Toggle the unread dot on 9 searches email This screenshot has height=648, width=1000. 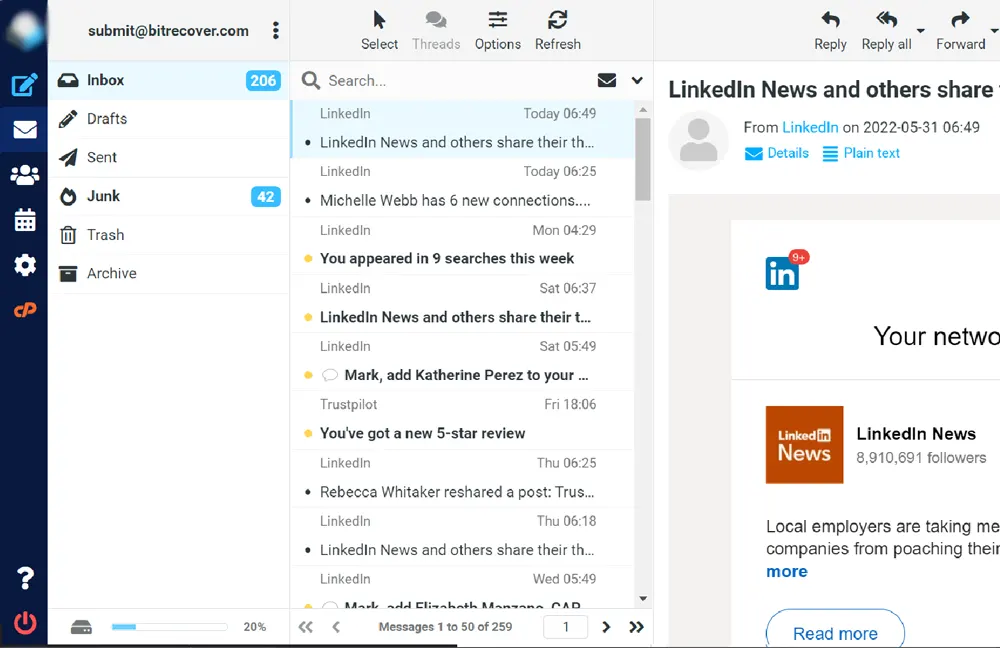(308, 258)
